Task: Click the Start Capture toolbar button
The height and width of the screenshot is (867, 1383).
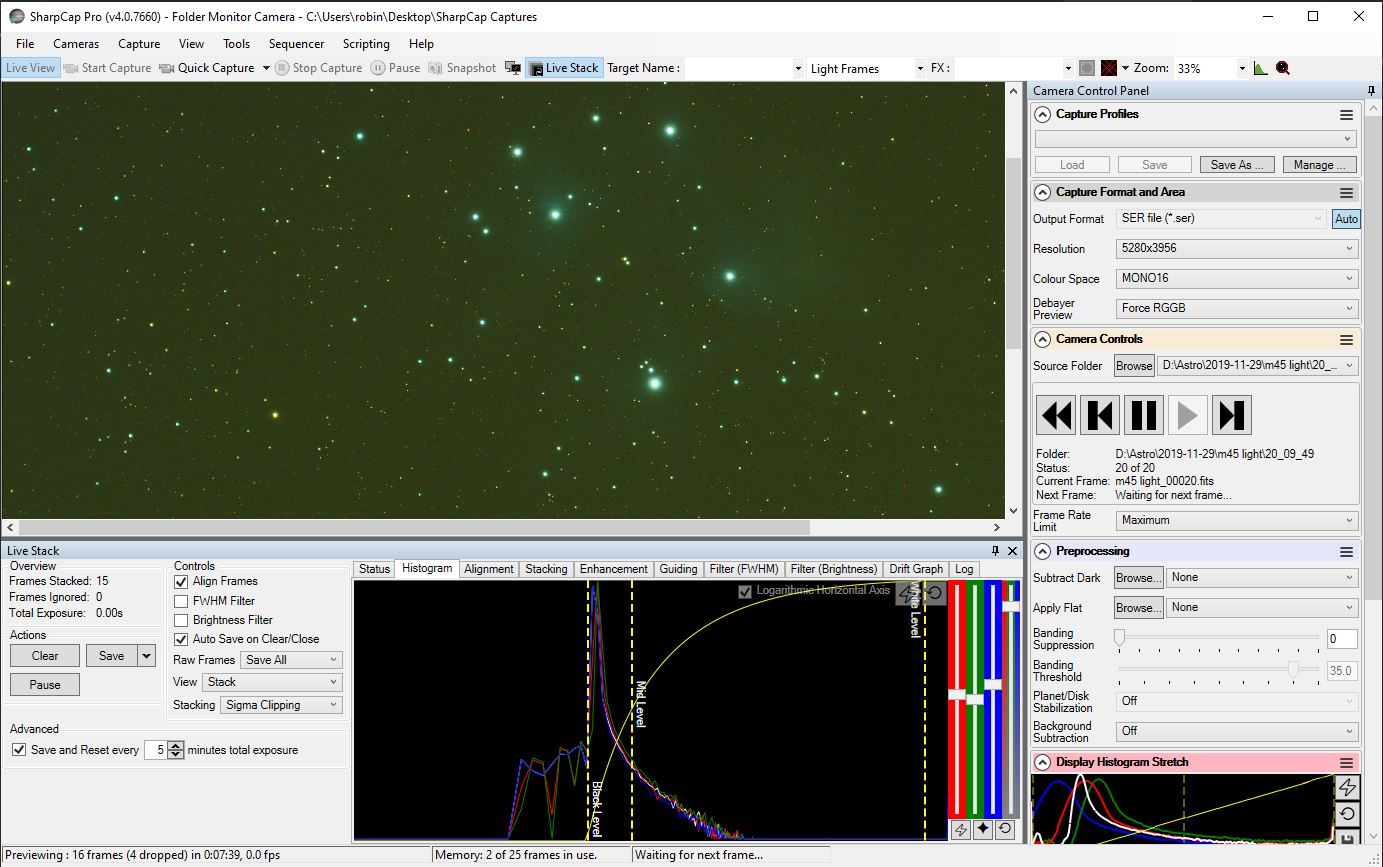Action: pyautogui.click(x=107, y=68)
